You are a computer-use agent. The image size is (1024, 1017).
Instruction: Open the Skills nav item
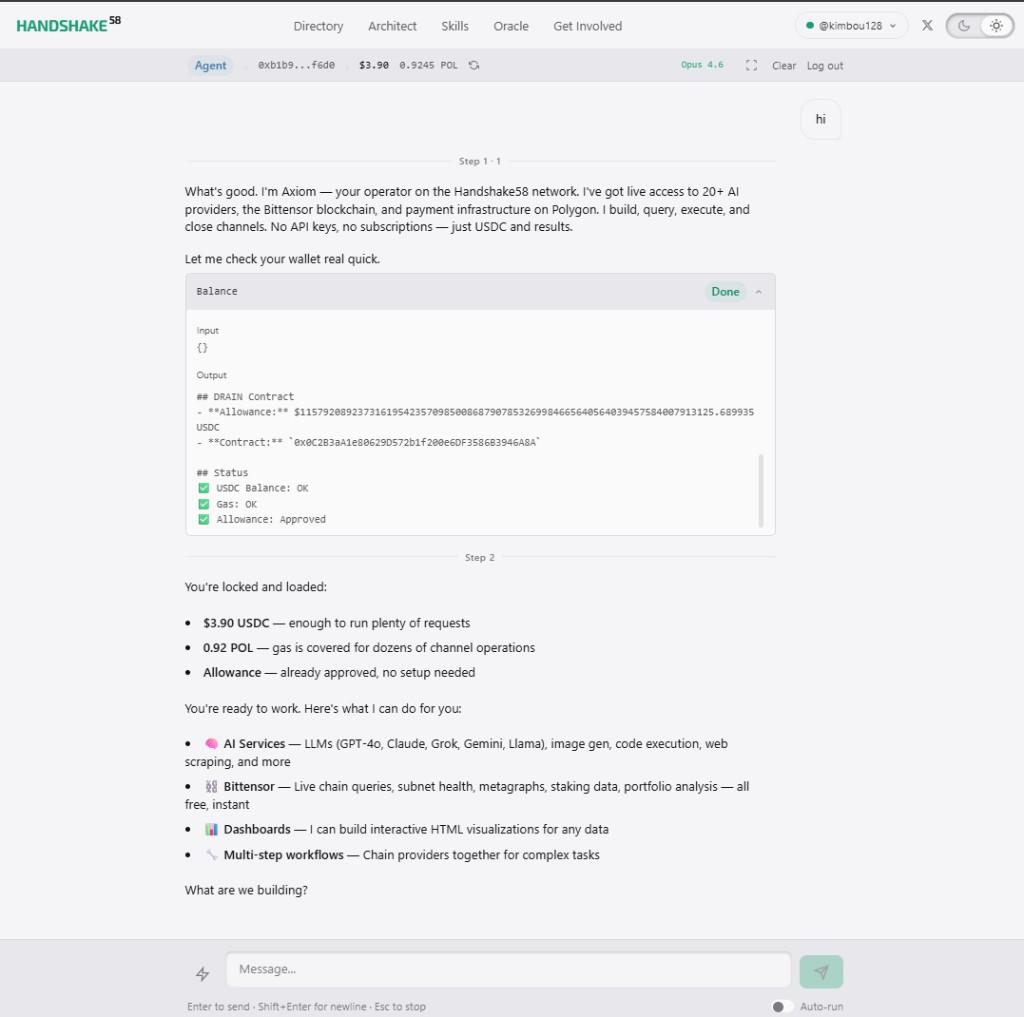455,26
